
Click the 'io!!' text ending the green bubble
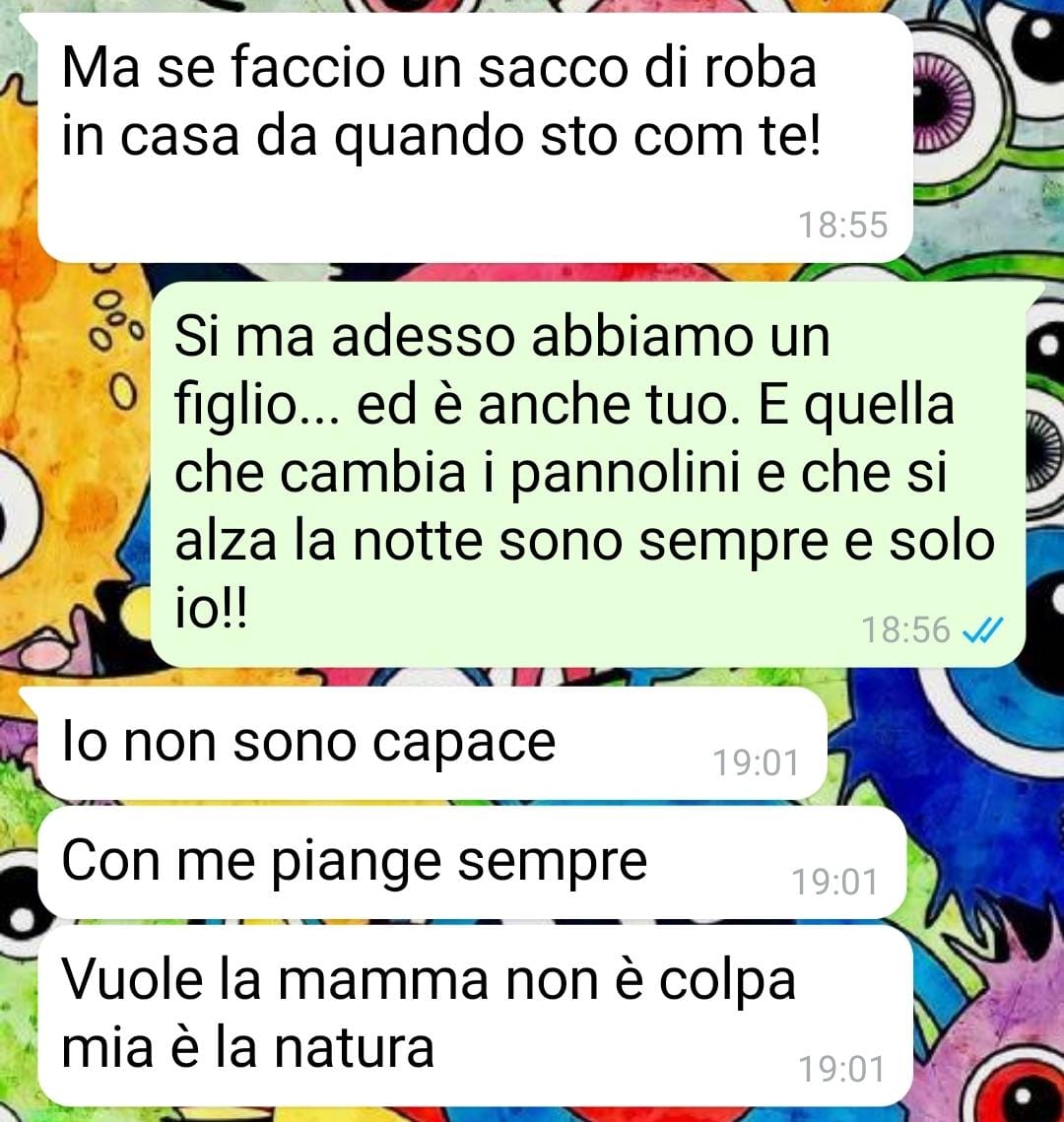(211, 609)
